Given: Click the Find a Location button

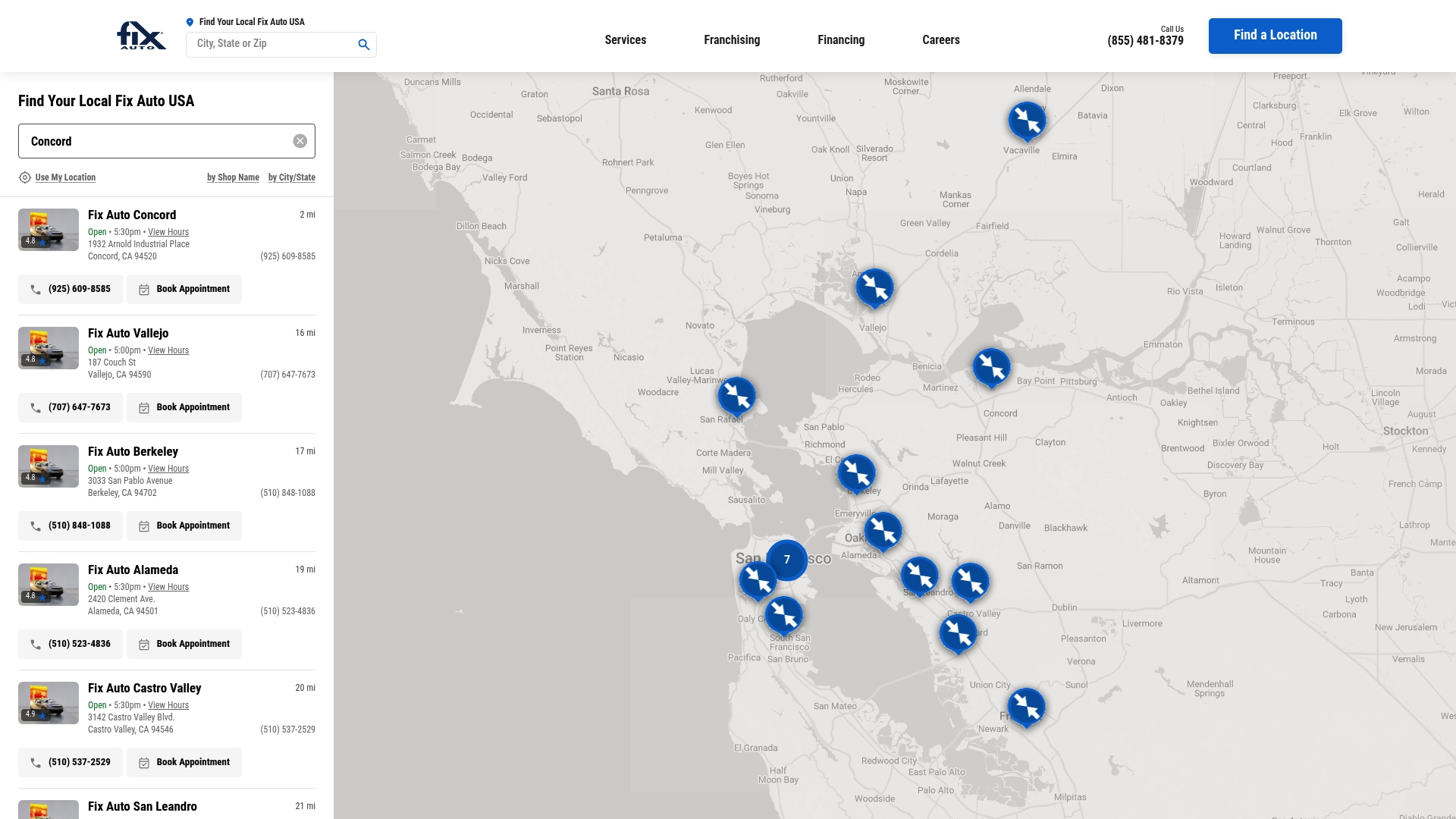Looking at the screenshot, I should [x=1276, y=36].
